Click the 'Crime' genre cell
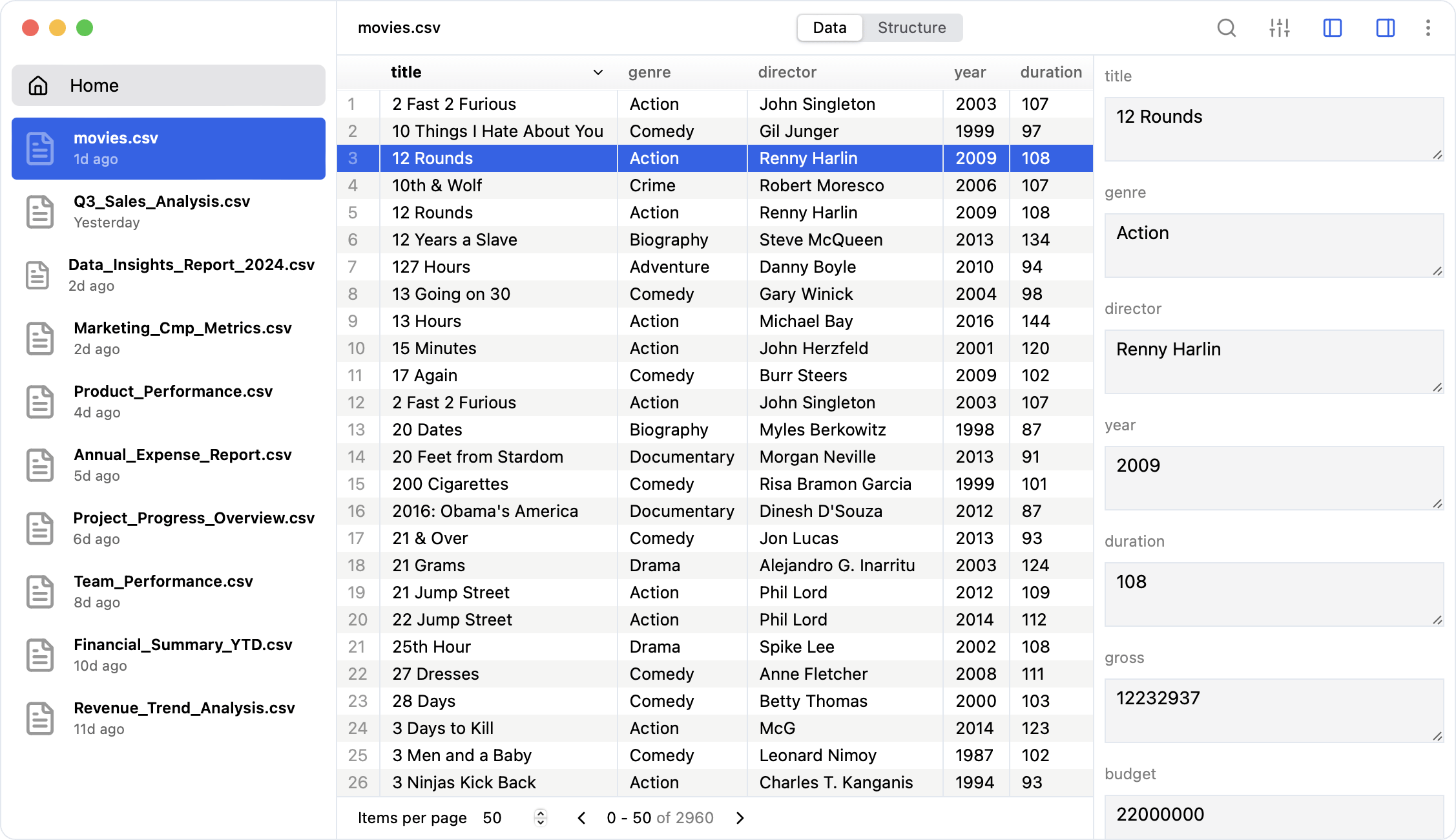This screenshot has width=1456, height=840. click(682, 185)
